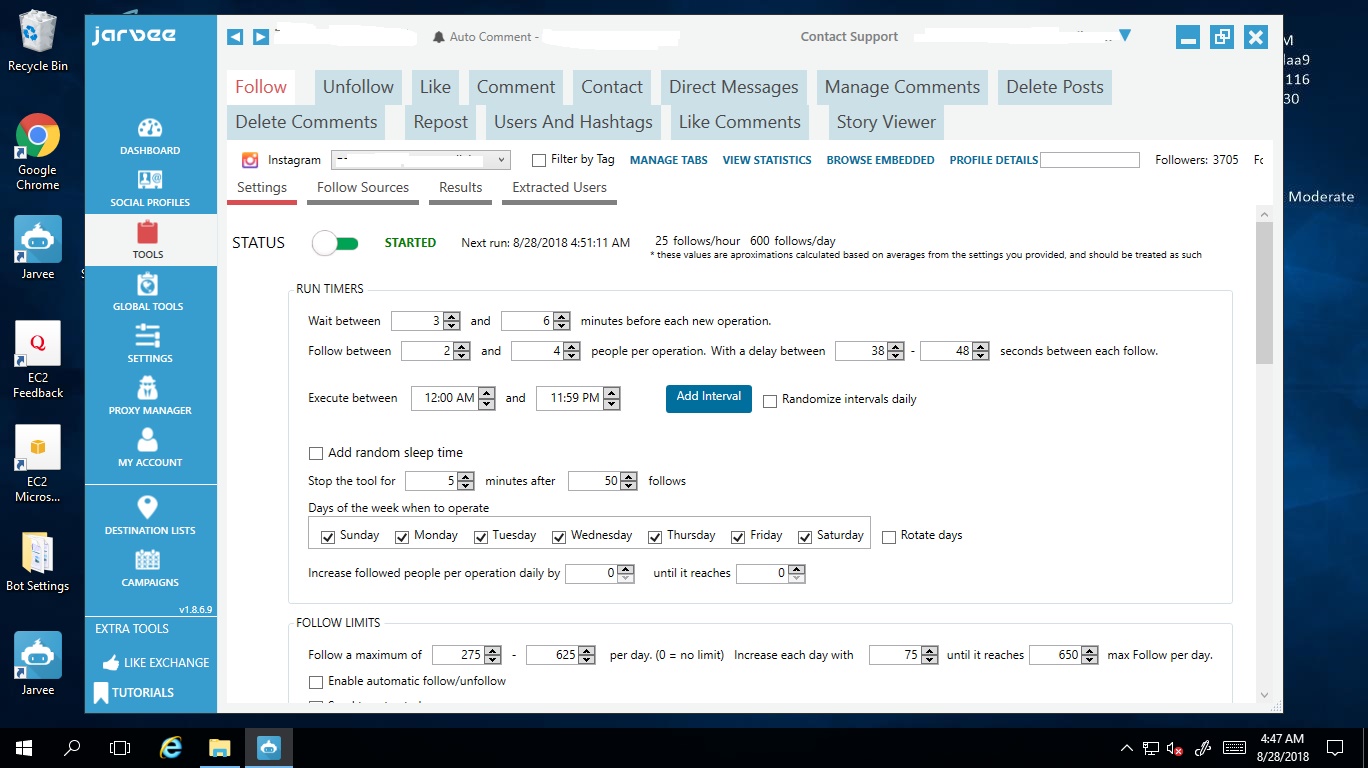Open Social Profiles icon in sidebar
This screenshot has width=1368, height=768.
(x=150, y=180)
